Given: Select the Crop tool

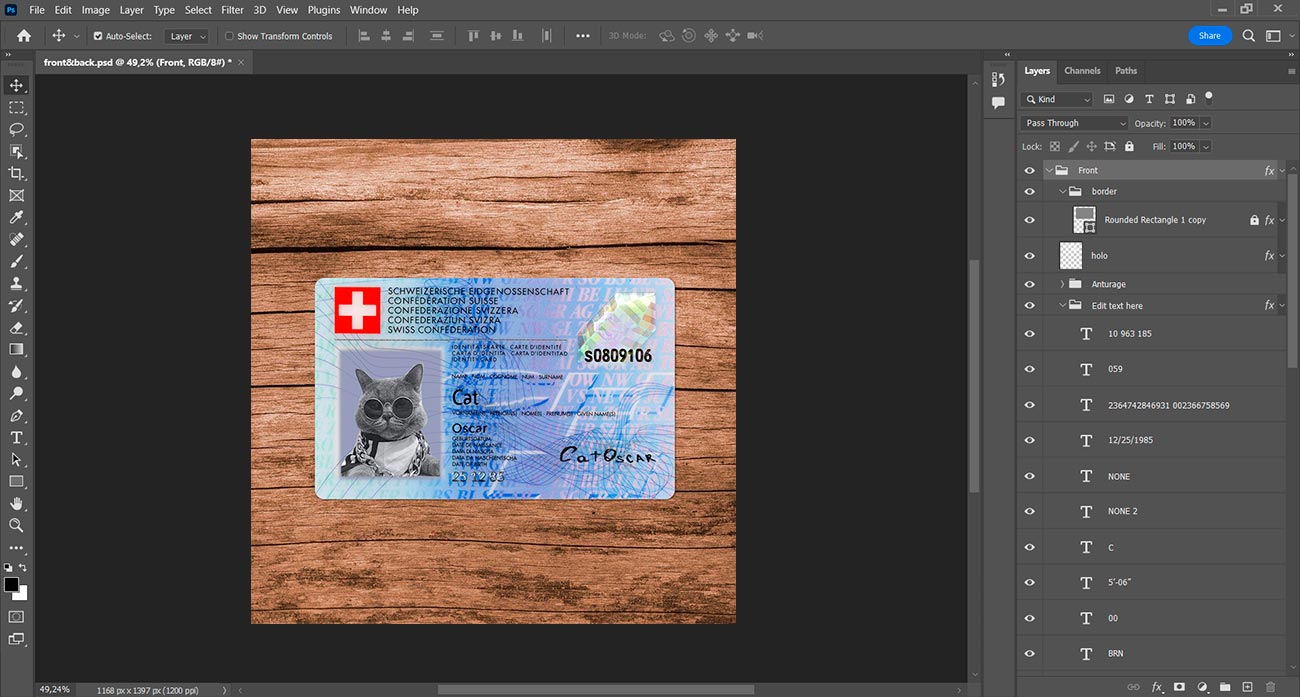Looking at the screenshot, I should tap(17, 174).
